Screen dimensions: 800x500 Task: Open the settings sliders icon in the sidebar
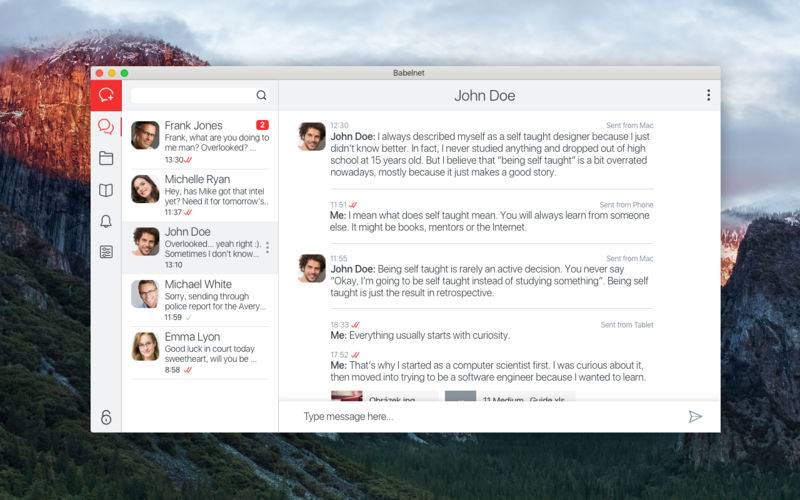click(106, 252)
